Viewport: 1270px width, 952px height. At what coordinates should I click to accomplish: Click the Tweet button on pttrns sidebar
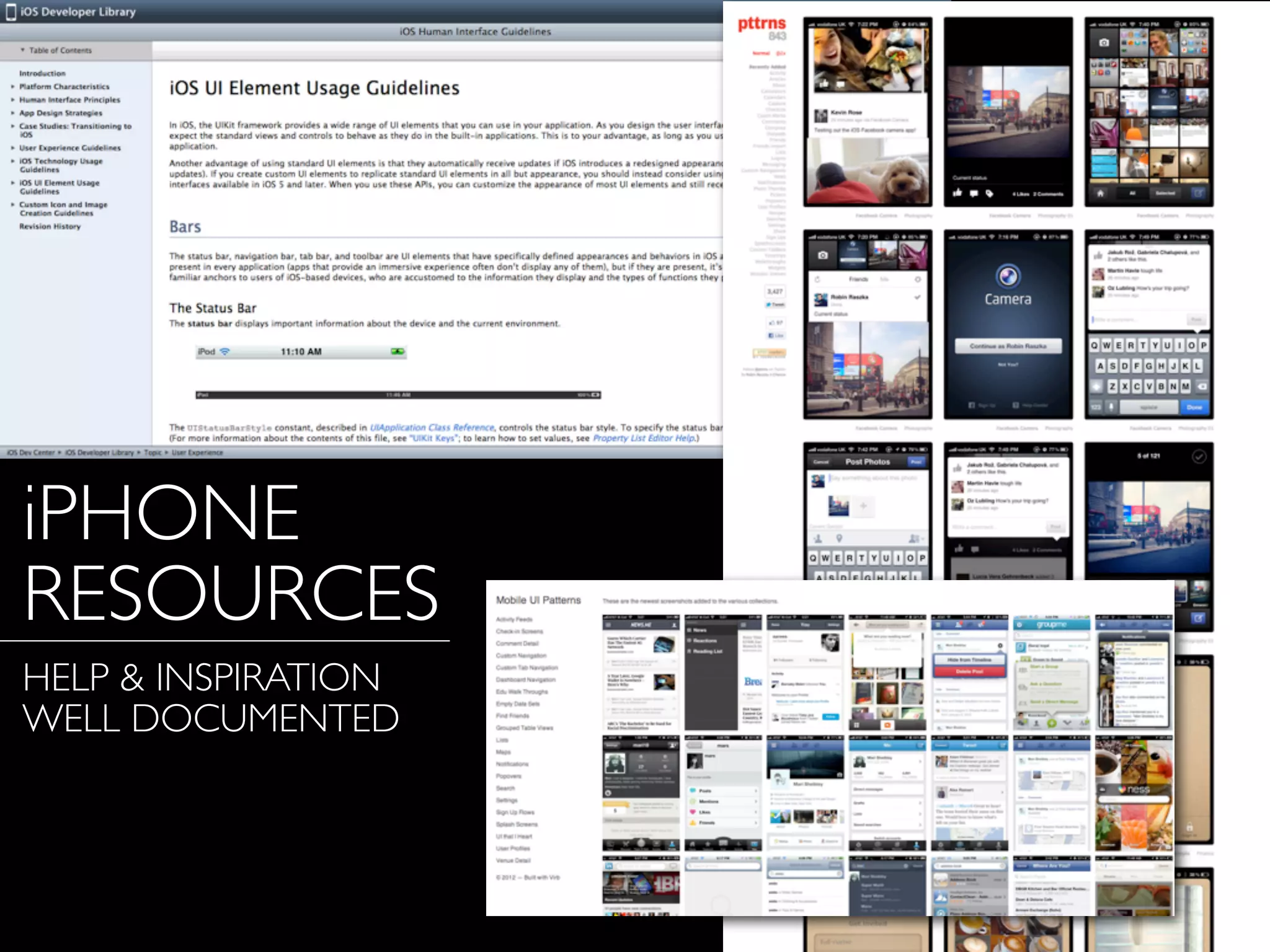(x=775, y=305)
